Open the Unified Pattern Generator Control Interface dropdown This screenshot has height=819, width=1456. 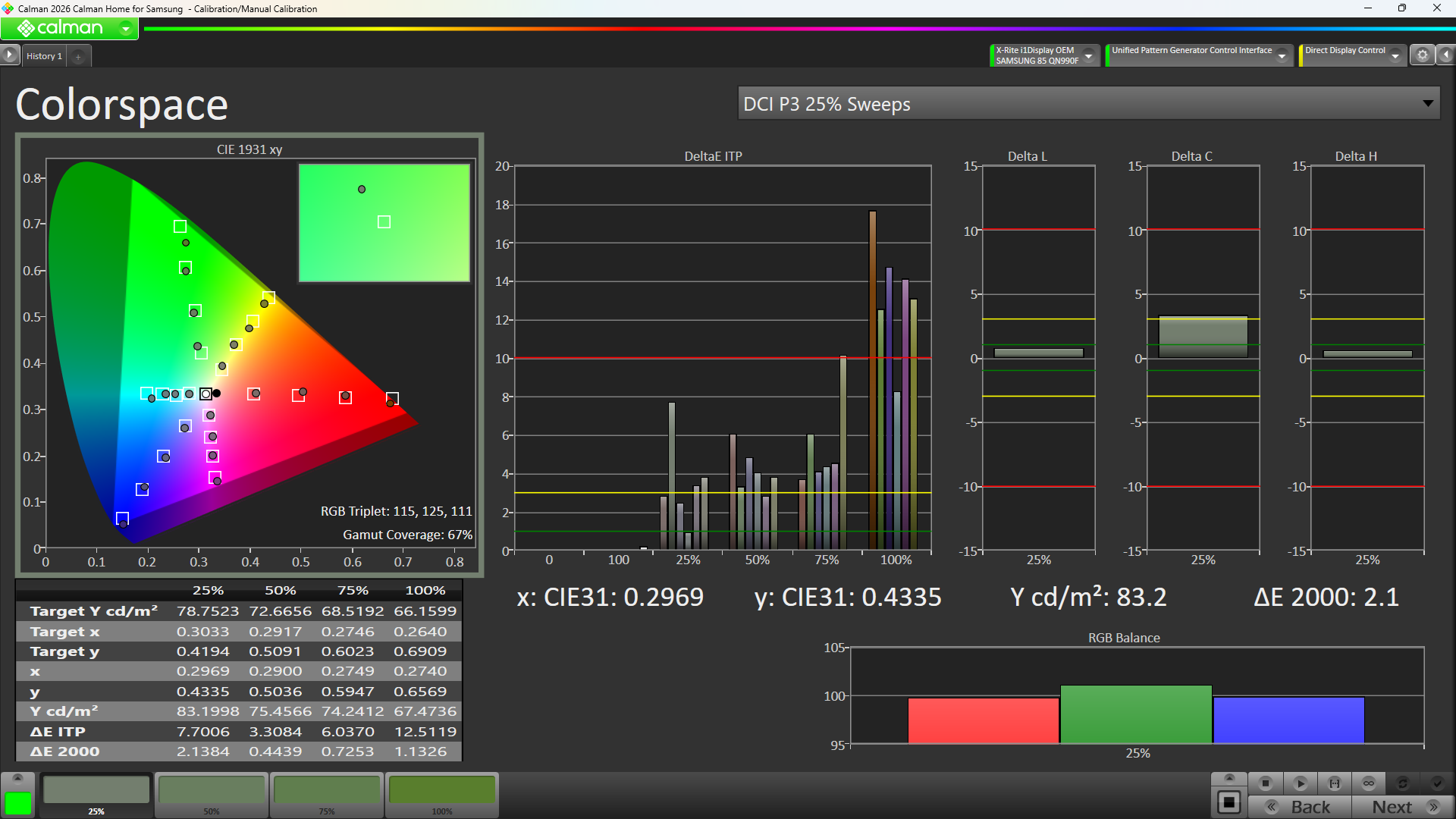1282,56
